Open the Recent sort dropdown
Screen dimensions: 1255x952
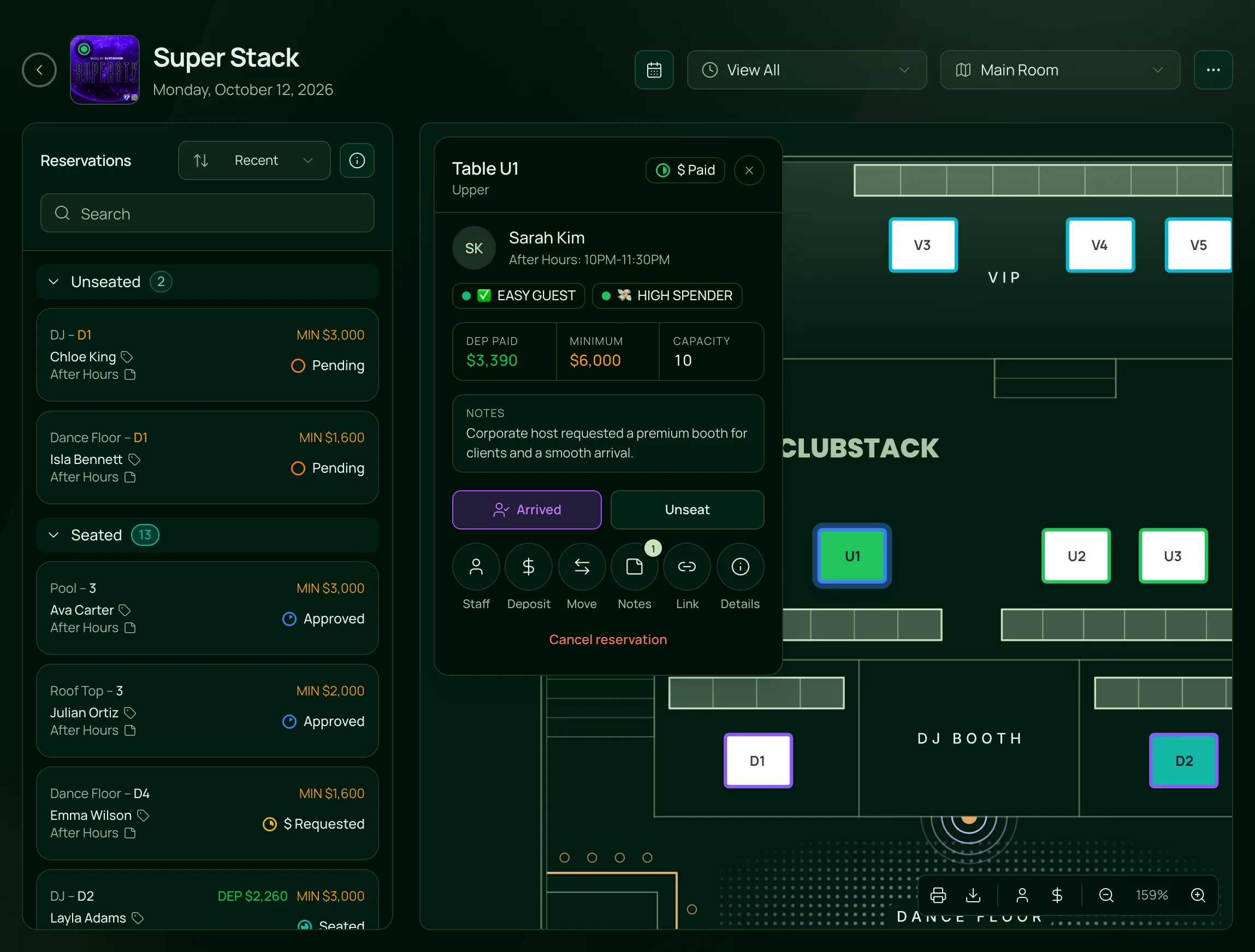(x=254, y=160)
